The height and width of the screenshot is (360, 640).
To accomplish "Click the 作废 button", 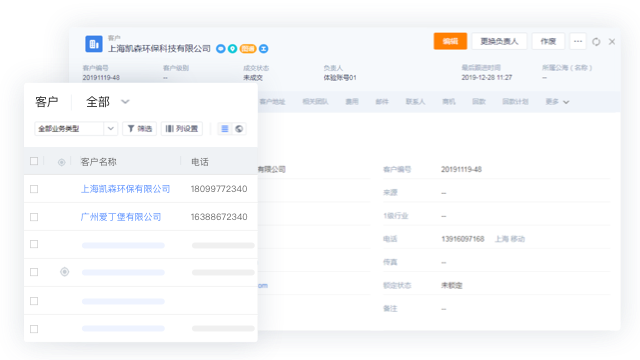I will tap(548, 41).
